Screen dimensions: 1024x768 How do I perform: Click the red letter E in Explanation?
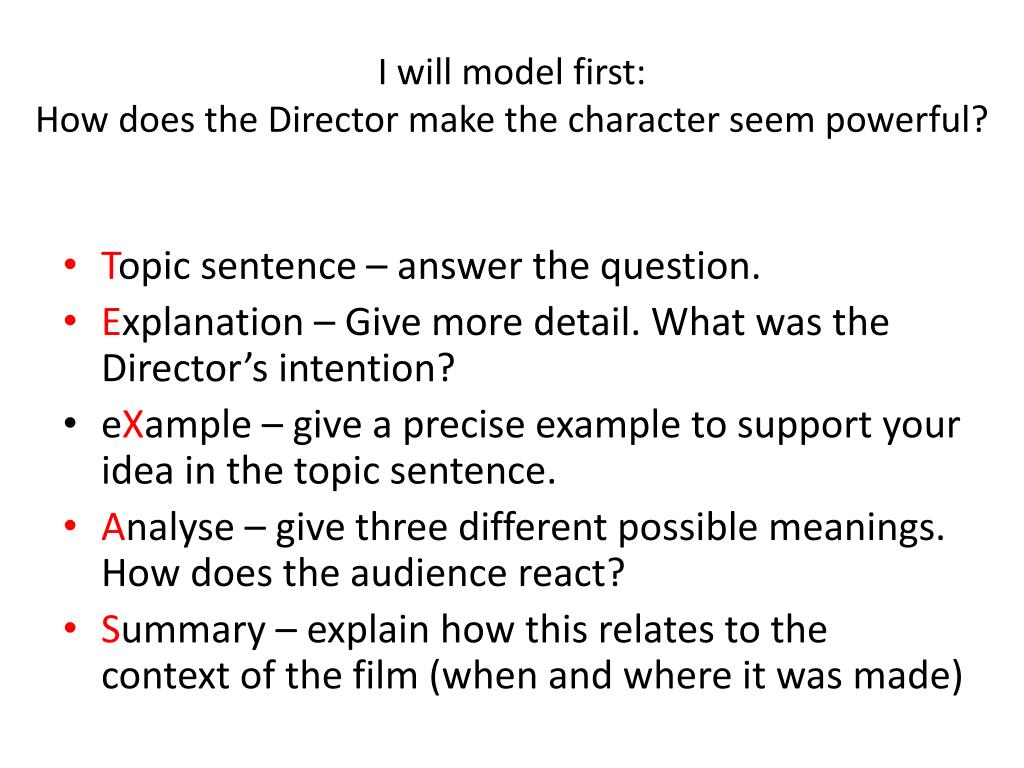pyautogui.click(x=111, y=323)
